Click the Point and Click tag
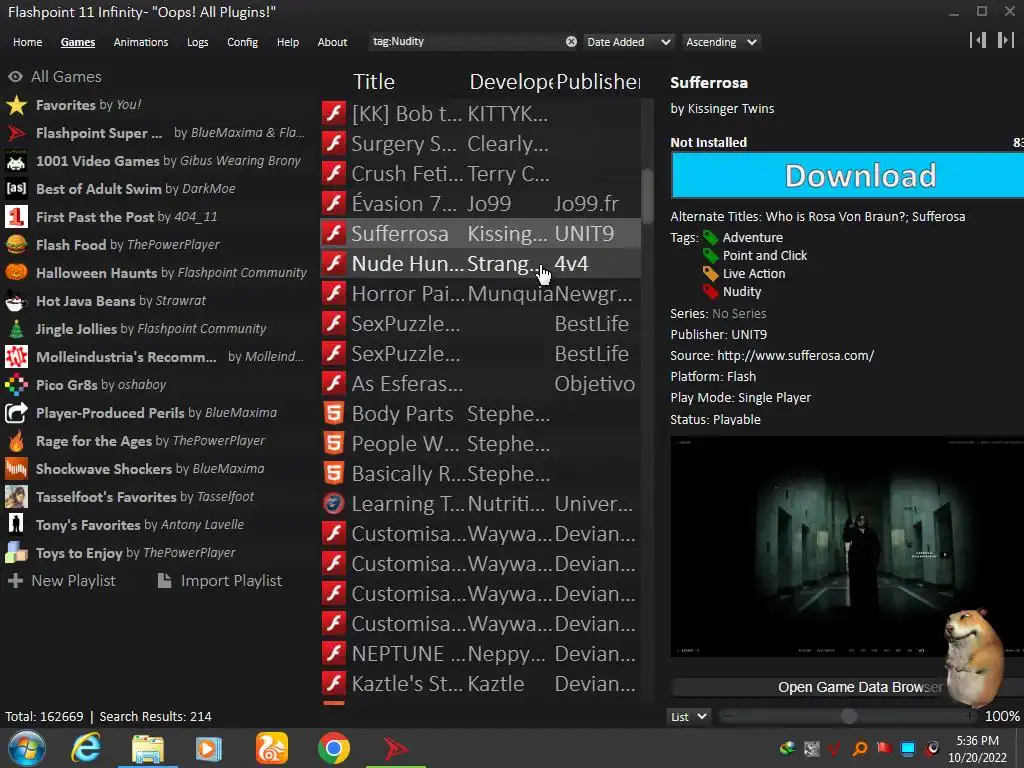1024x768 pixels. 765,255
